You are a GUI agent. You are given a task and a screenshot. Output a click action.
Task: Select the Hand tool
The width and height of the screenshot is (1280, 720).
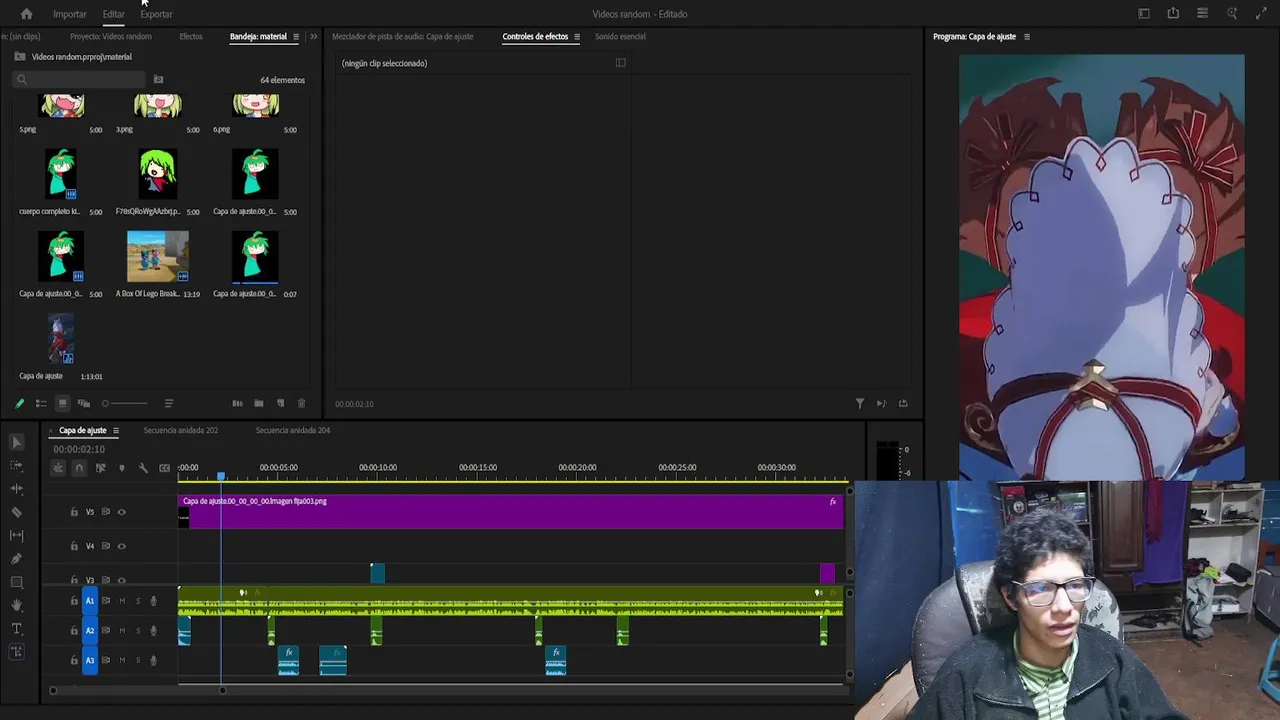click(16, 605)
